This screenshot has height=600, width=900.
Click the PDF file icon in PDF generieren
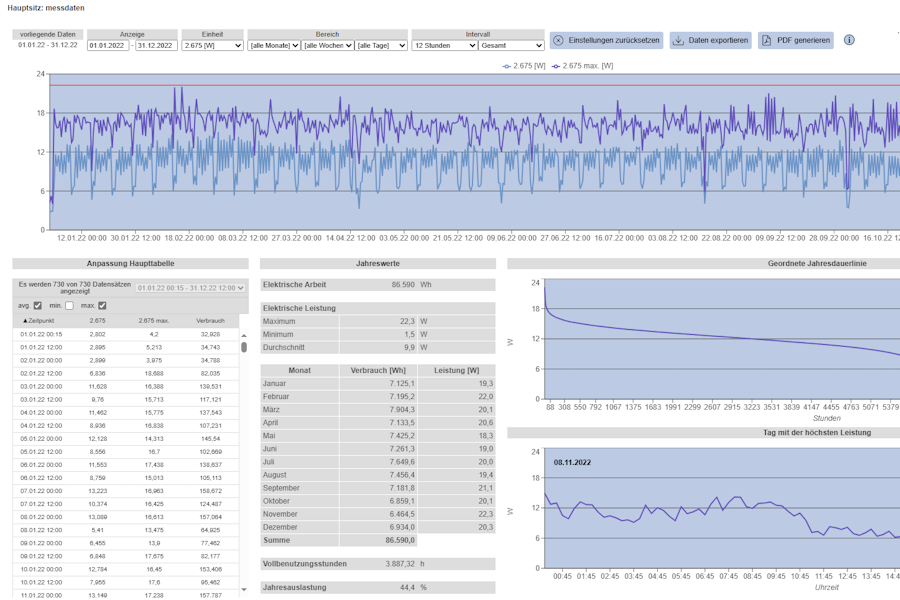pos(766,40)
